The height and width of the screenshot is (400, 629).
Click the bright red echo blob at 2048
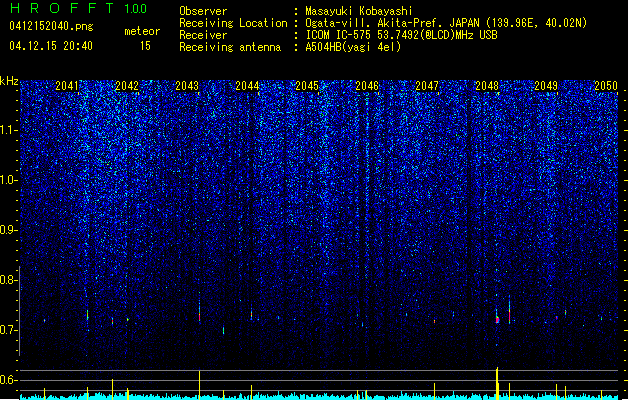click(x=497, y=320)
